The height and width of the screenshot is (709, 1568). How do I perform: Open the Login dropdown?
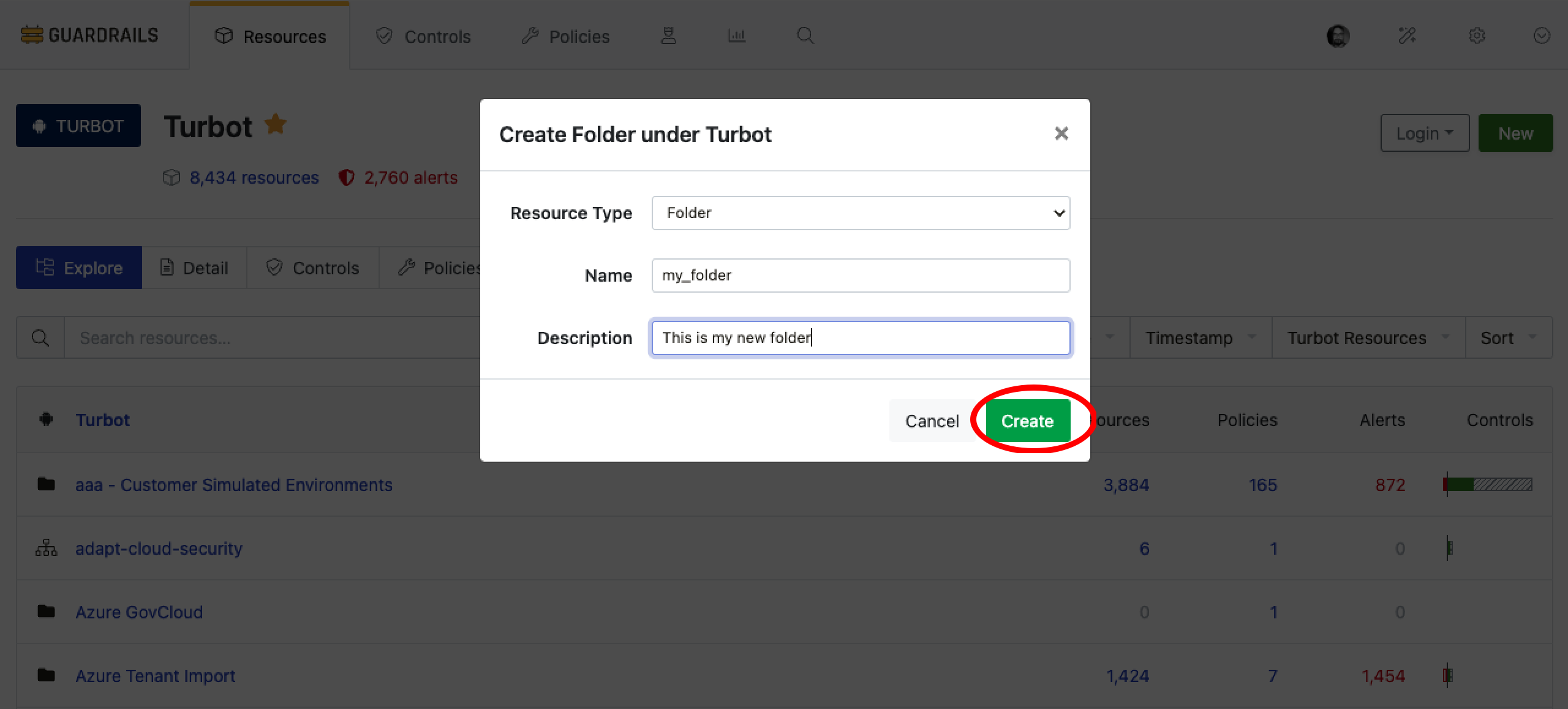1424,132
